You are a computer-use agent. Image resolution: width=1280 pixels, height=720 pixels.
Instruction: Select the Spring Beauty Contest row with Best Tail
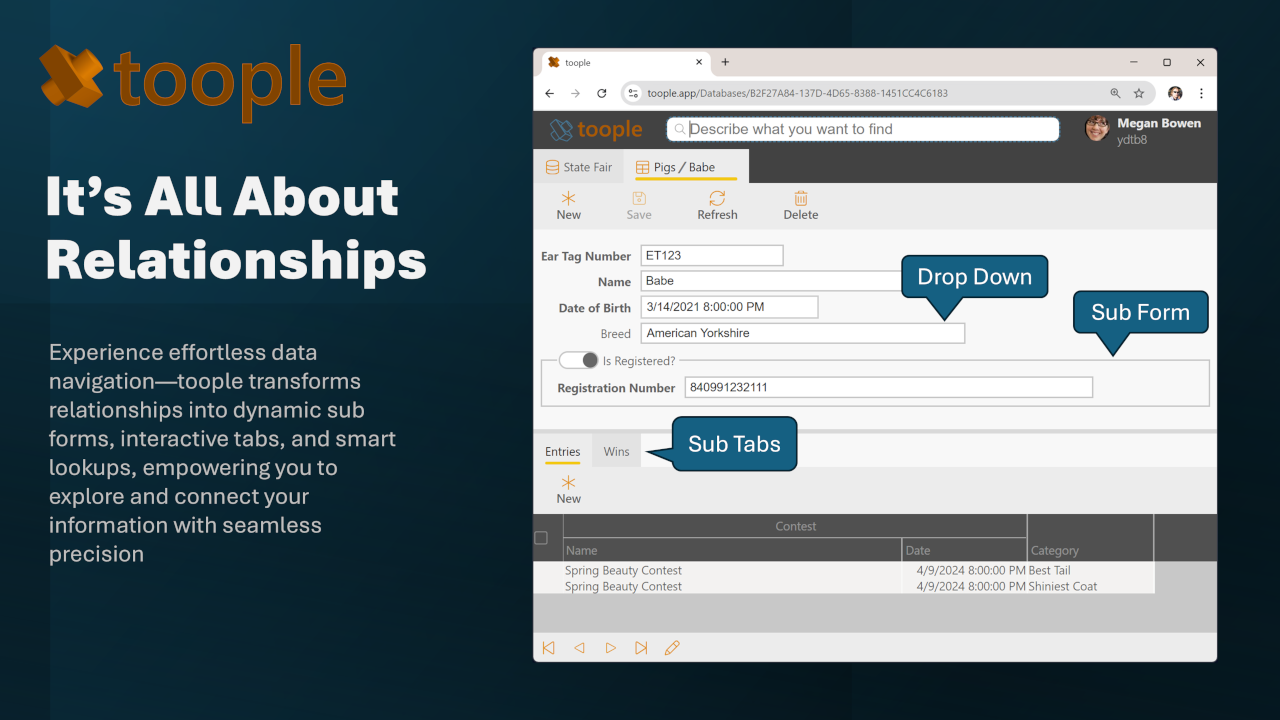click(844, 570)
